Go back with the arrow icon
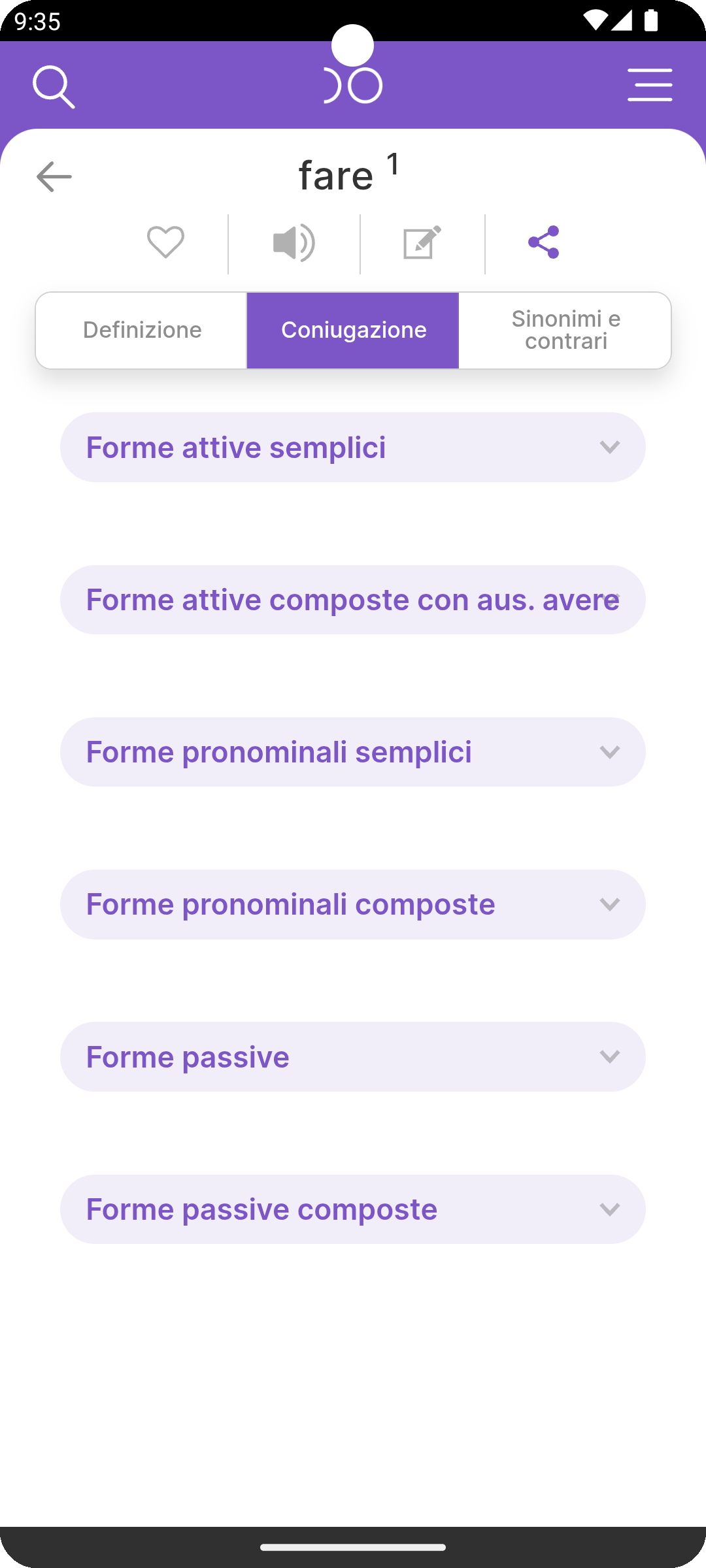This screenshot has width=706, height=1568. [x=54, y=176]
